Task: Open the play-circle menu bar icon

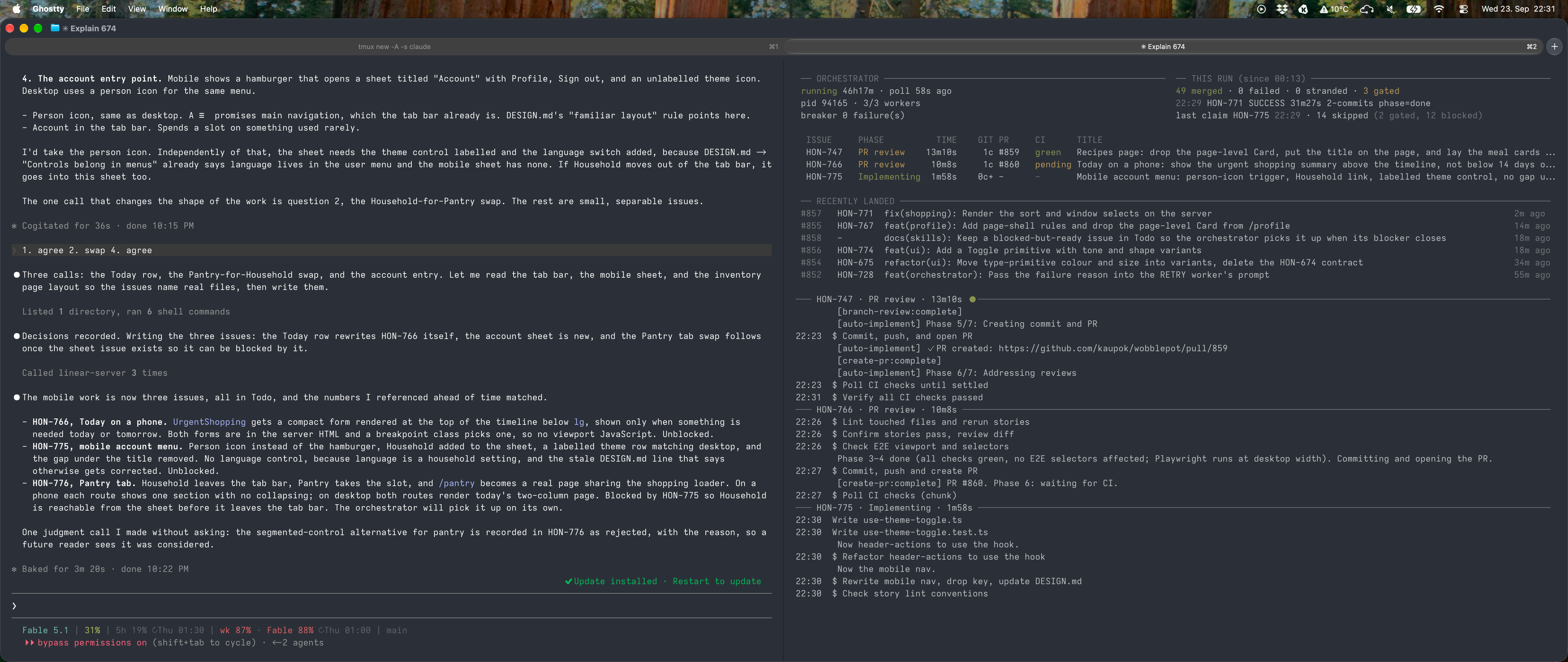Action: [x=1261, y=9]
